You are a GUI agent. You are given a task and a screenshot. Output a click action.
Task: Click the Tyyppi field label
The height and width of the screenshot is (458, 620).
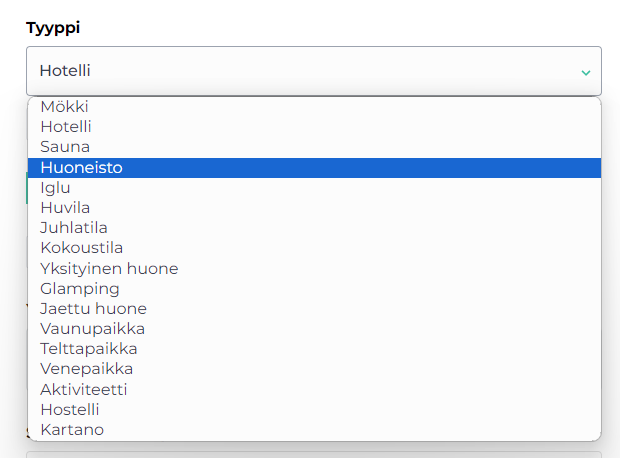pyautogui.click(x=53, y=27)
